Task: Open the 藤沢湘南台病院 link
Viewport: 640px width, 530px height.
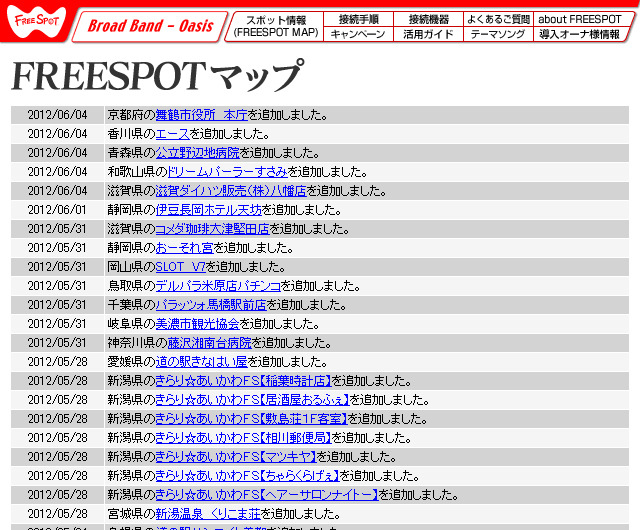Action: (x=210, y=343)
